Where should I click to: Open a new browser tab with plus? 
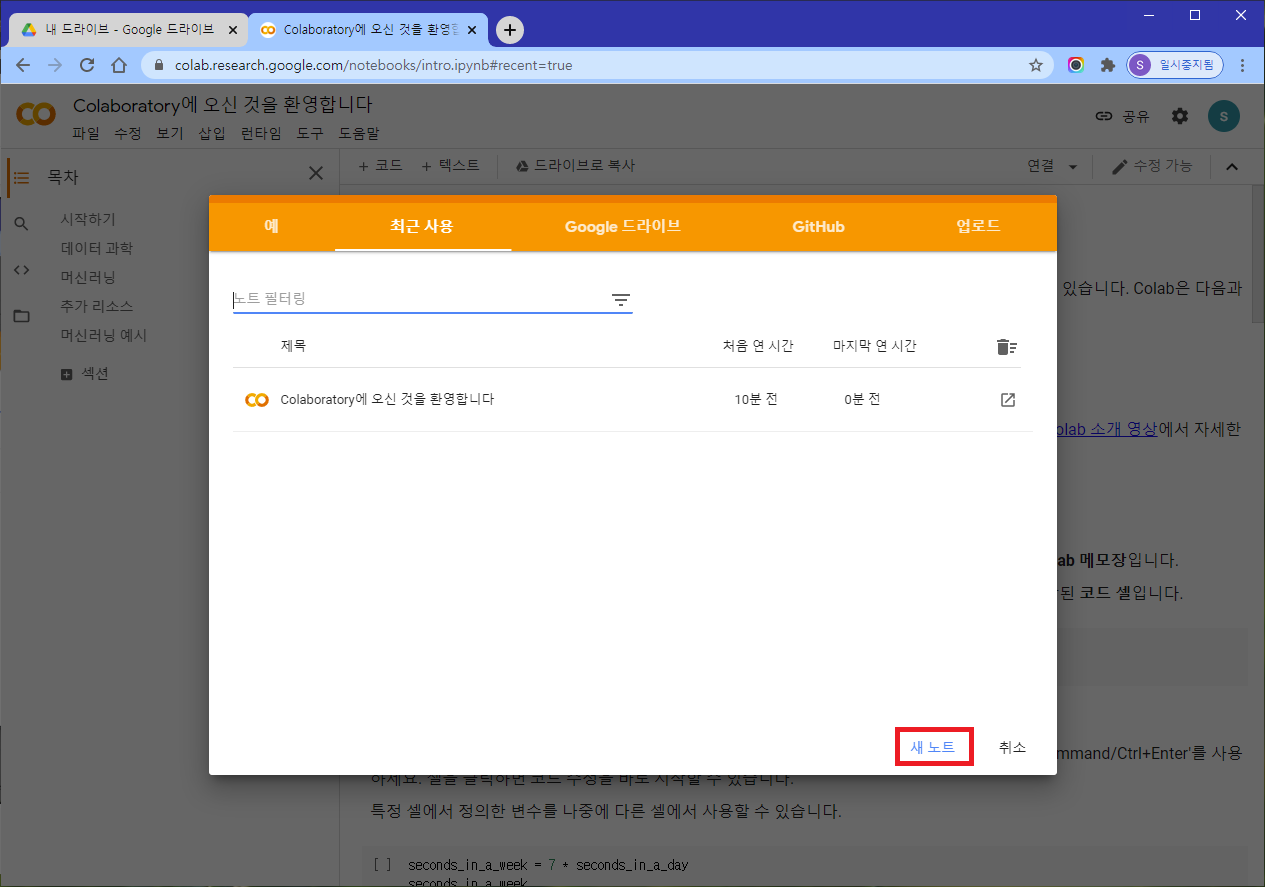point(510,30)
